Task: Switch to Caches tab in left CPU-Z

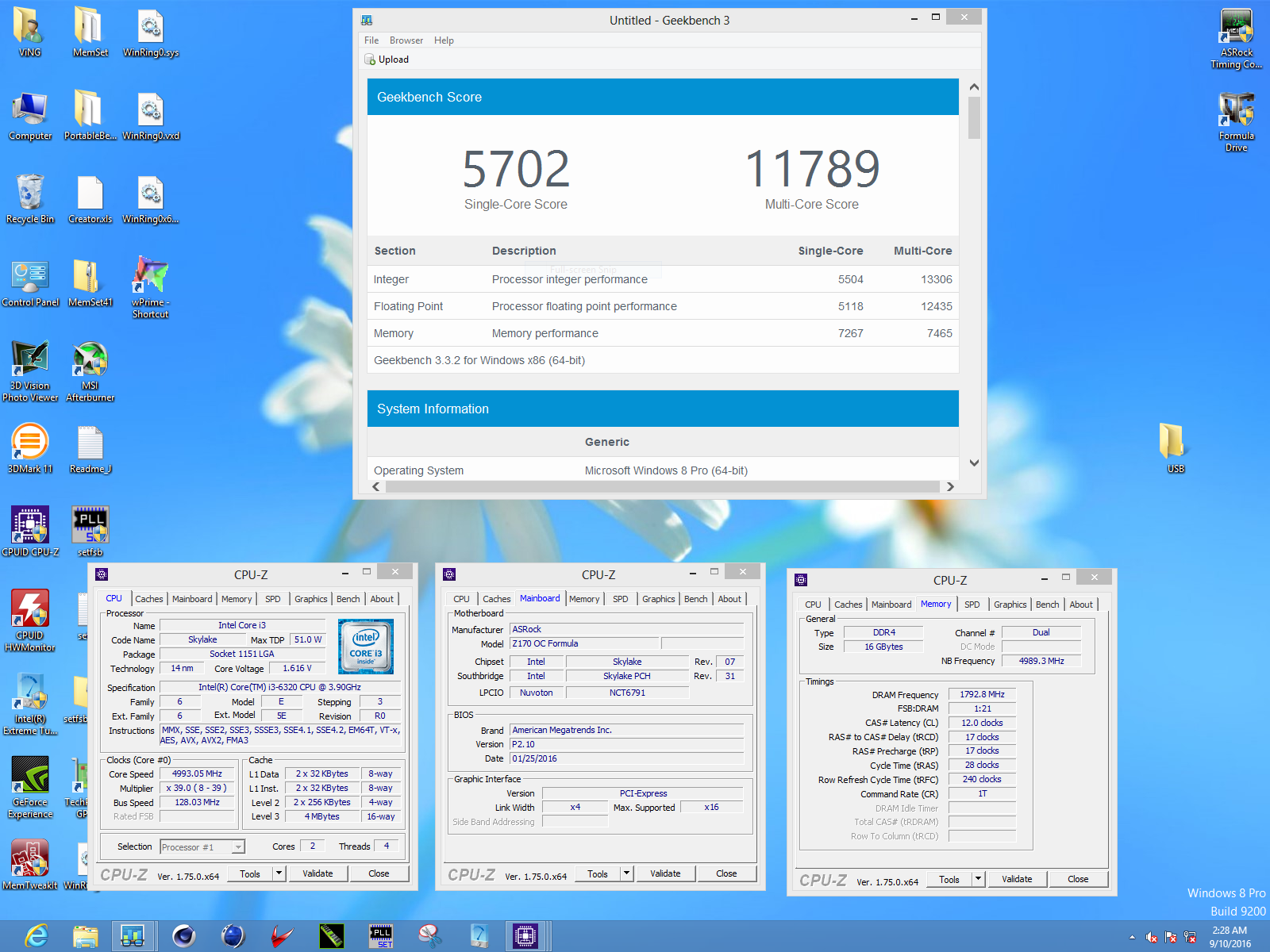Action: click(x=148, y=599)
